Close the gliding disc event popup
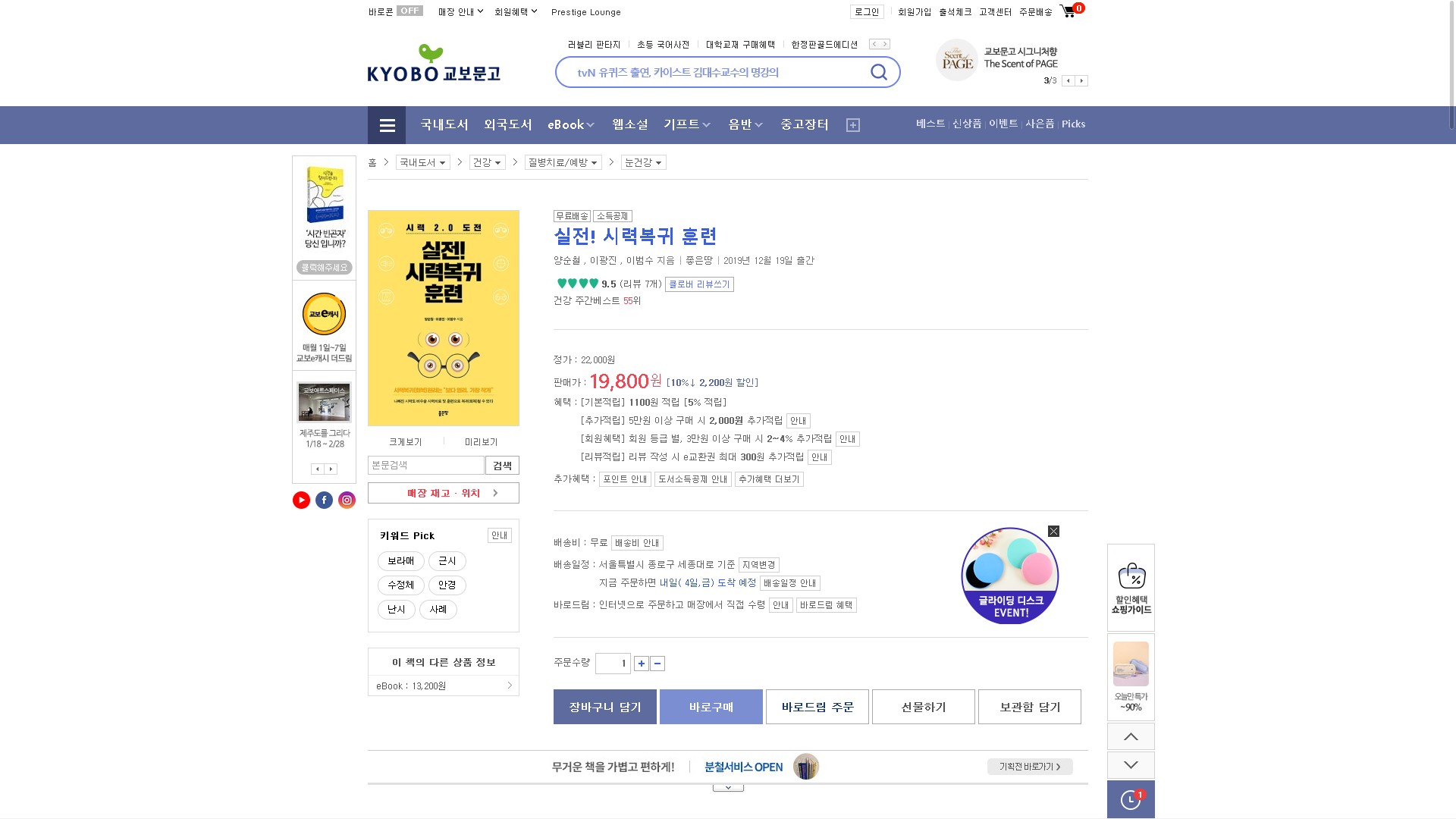 click(1053, 531)
